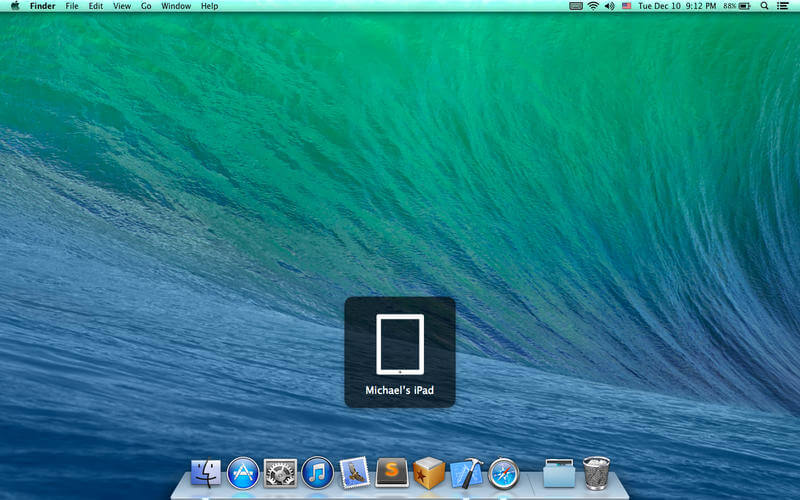
Task: Open the US flag input source menu
Action: [x=627, y=6]
